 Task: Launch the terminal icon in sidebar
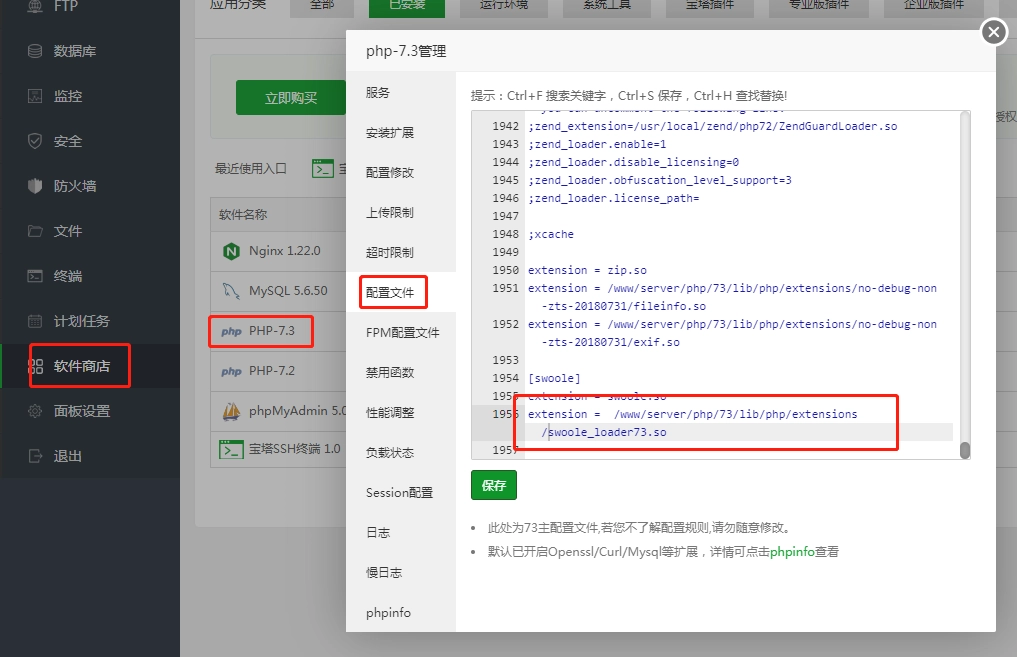[35, 276]
